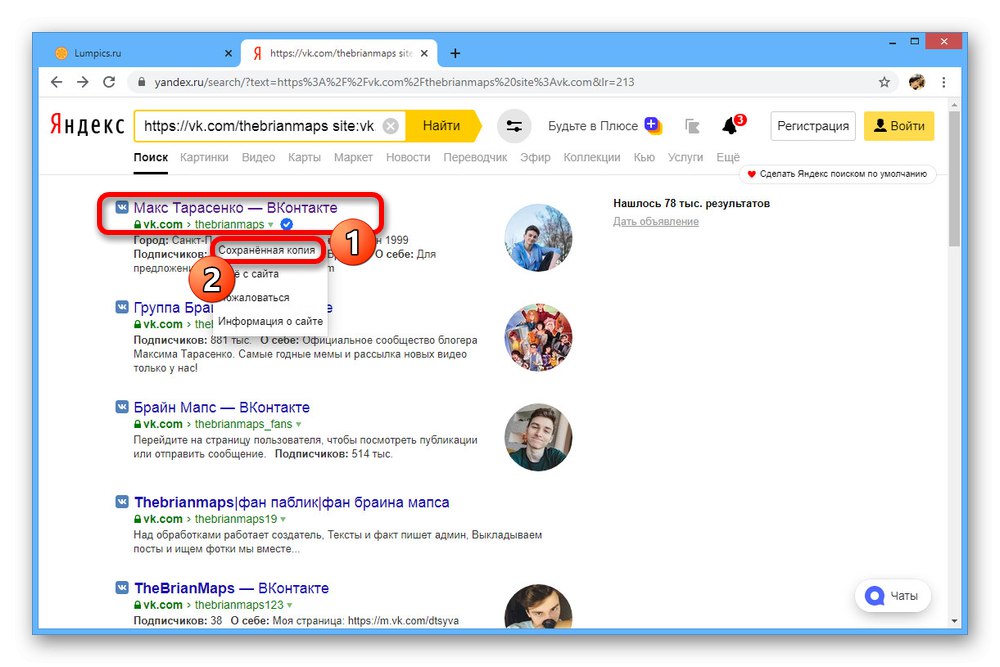1000x667 pixels.
Task: Open Макс Тарасенко — ВКонтакте result
Action: click(x=235, y=208)
